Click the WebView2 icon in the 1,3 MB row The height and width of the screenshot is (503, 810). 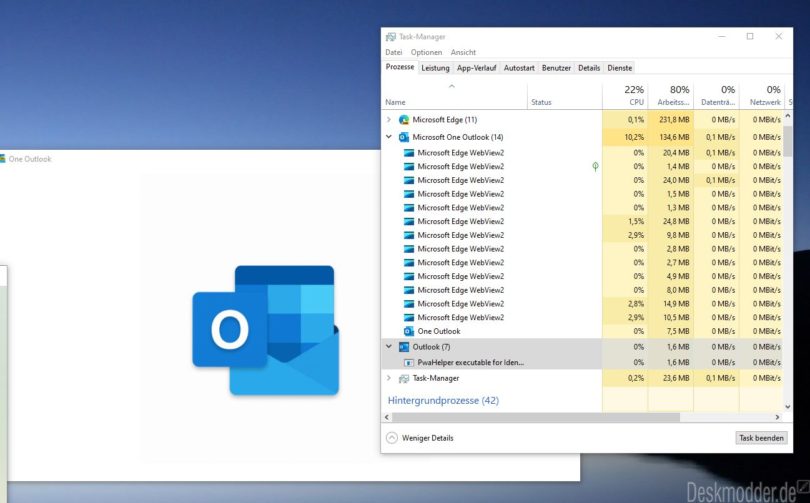[x=409, y=208]
